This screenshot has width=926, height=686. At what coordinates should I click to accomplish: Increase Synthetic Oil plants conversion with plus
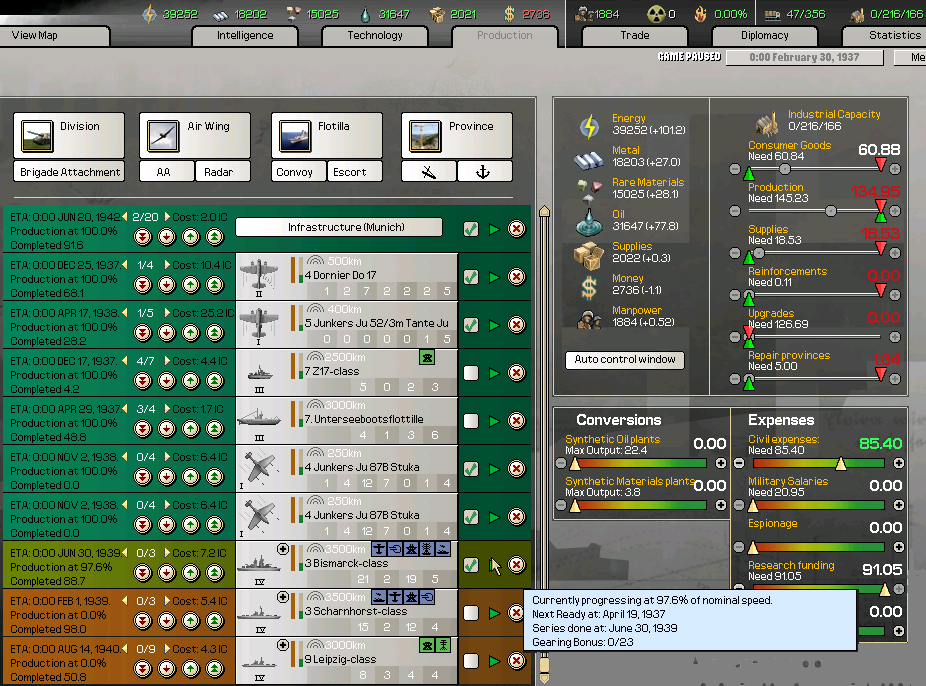(719, 463)
